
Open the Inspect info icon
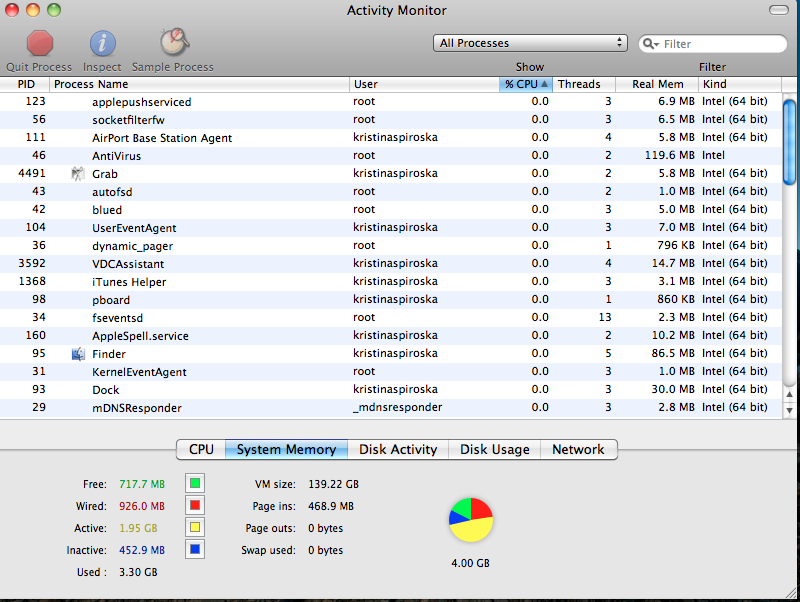tap(103, 43)
